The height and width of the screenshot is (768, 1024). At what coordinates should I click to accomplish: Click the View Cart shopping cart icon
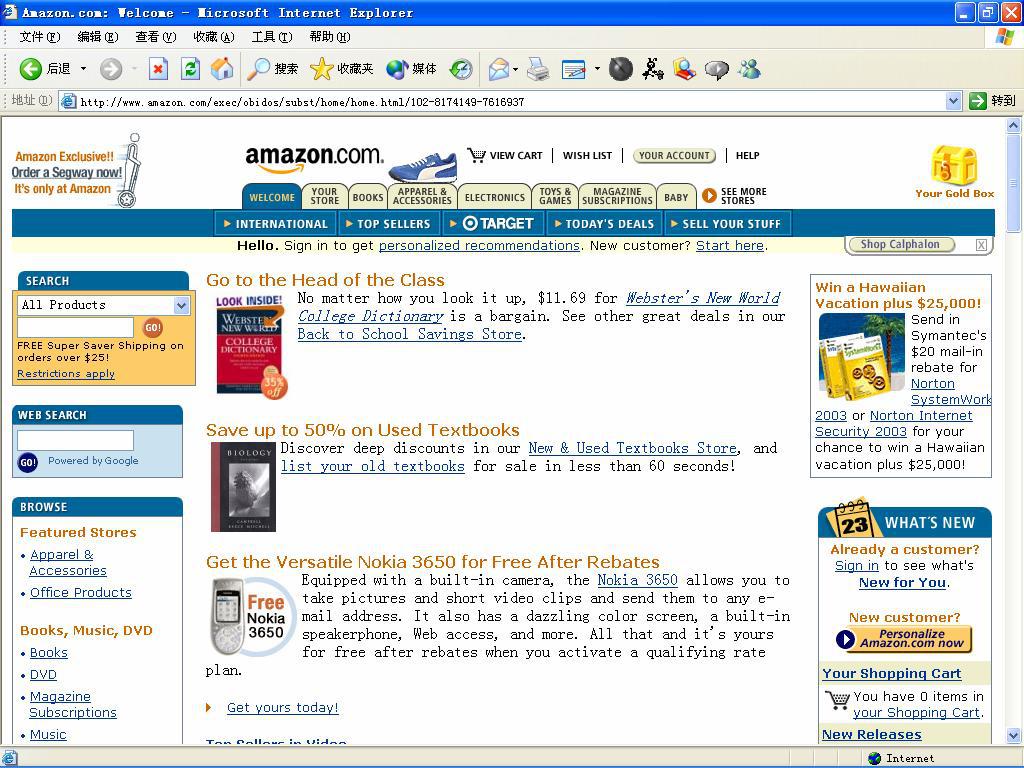(x=476, y=155)
